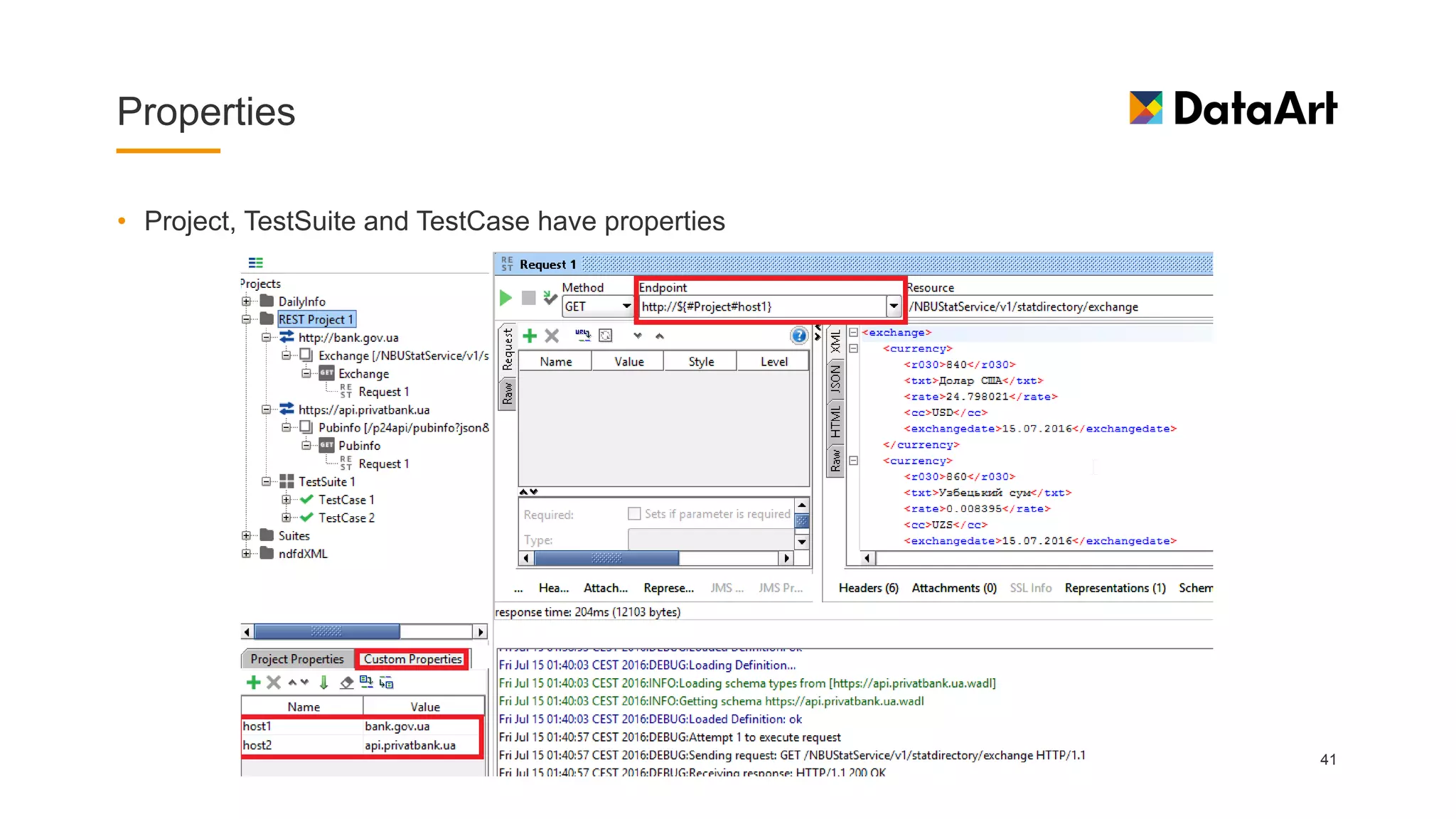Click the add assertion checkmark icon

550,298
